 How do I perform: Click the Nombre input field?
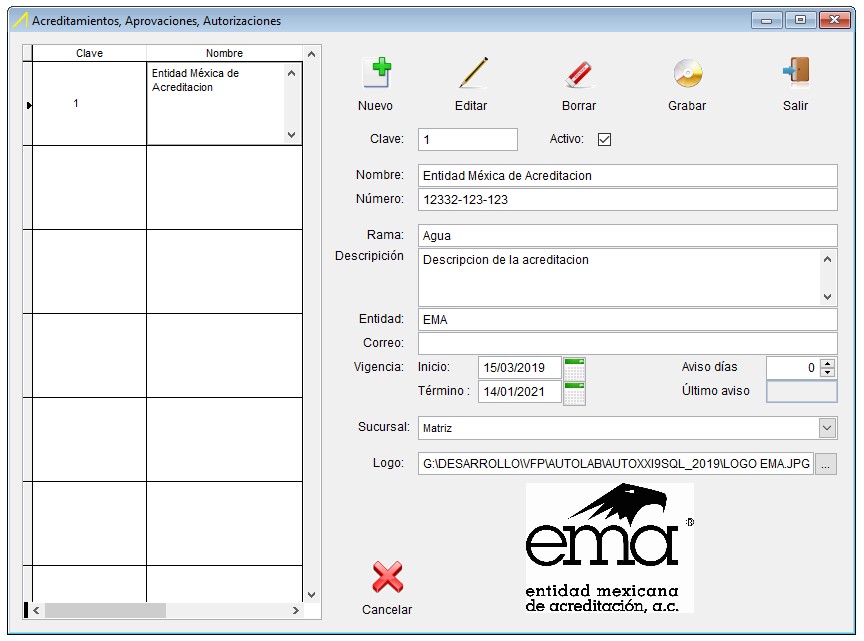click(x=628, y=175)
